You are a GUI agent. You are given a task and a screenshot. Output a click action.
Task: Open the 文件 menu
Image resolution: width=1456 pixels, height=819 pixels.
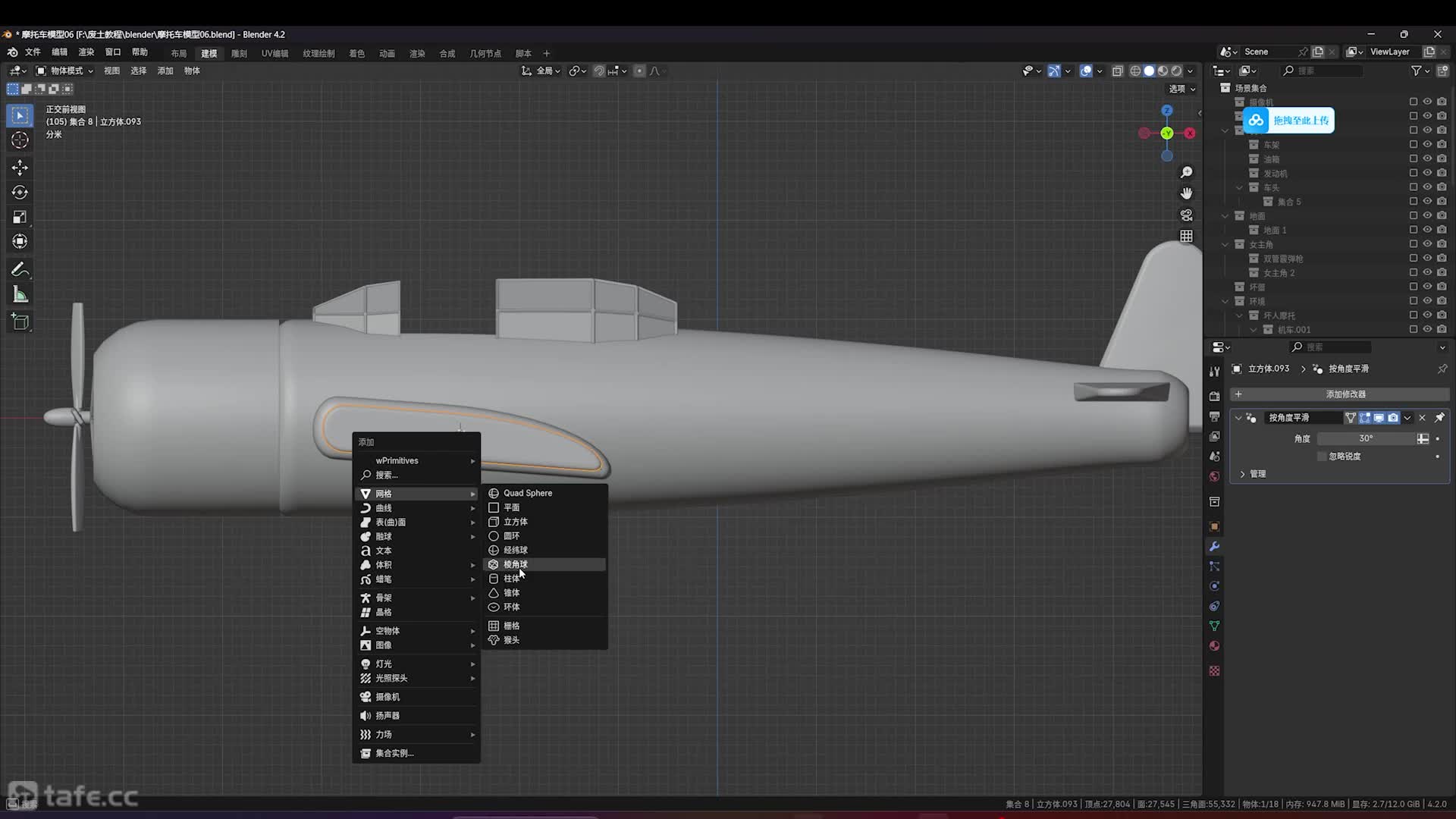pyautogui.click(x=33, y=52)
